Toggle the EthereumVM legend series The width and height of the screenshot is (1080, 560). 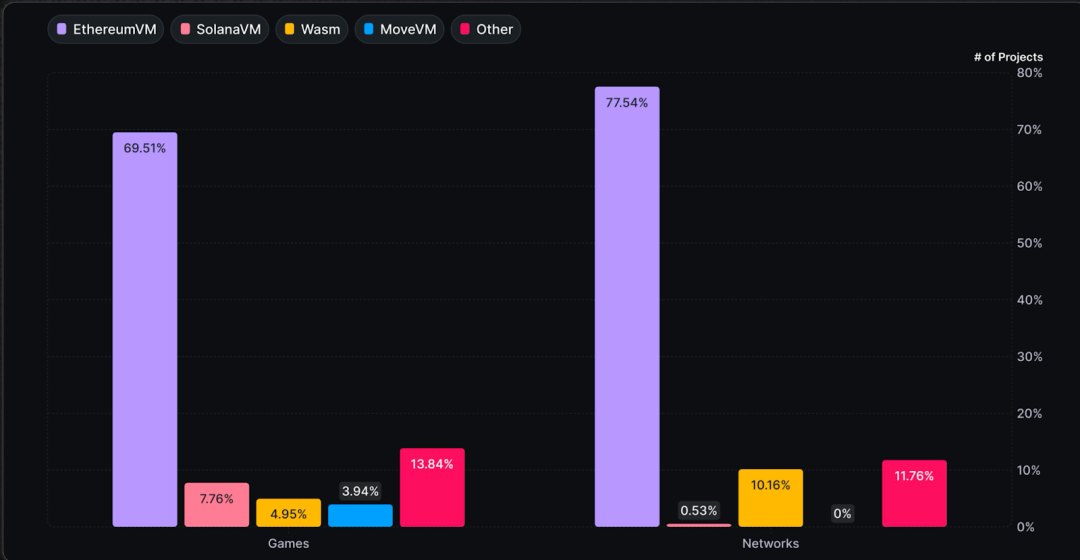105,29
